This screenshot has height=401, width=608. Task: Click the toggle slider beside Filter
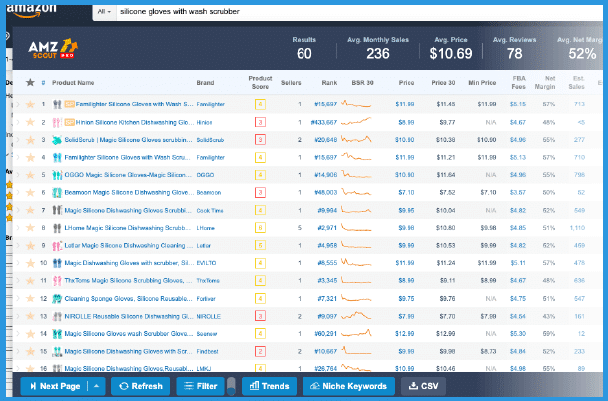231,385
